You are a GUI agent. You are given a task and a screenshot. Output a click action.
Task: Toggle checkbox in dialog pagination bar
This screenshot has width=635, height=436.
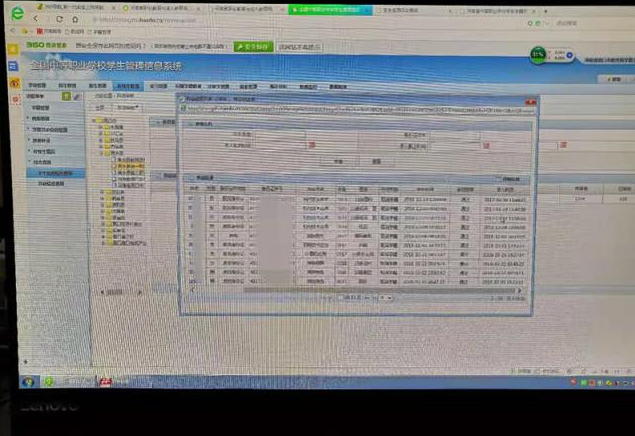(341, 298)
